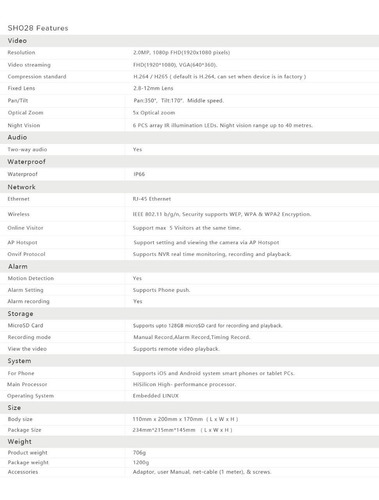The width and height of the screenshot is (379, 500).
Task: Click the Alarm section header
Action: click(x=189, y=266)
